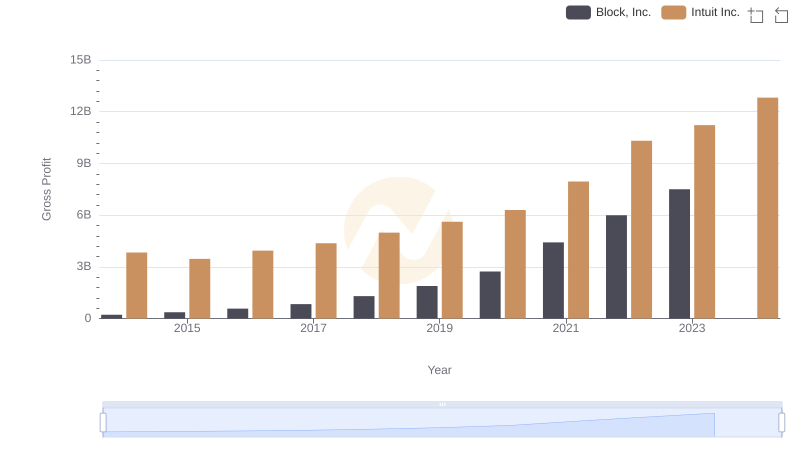Viewport: 800px width, 461px height.
Task: Click the dark Block, Inc. legend swatch
Action: tap(578, 12)
